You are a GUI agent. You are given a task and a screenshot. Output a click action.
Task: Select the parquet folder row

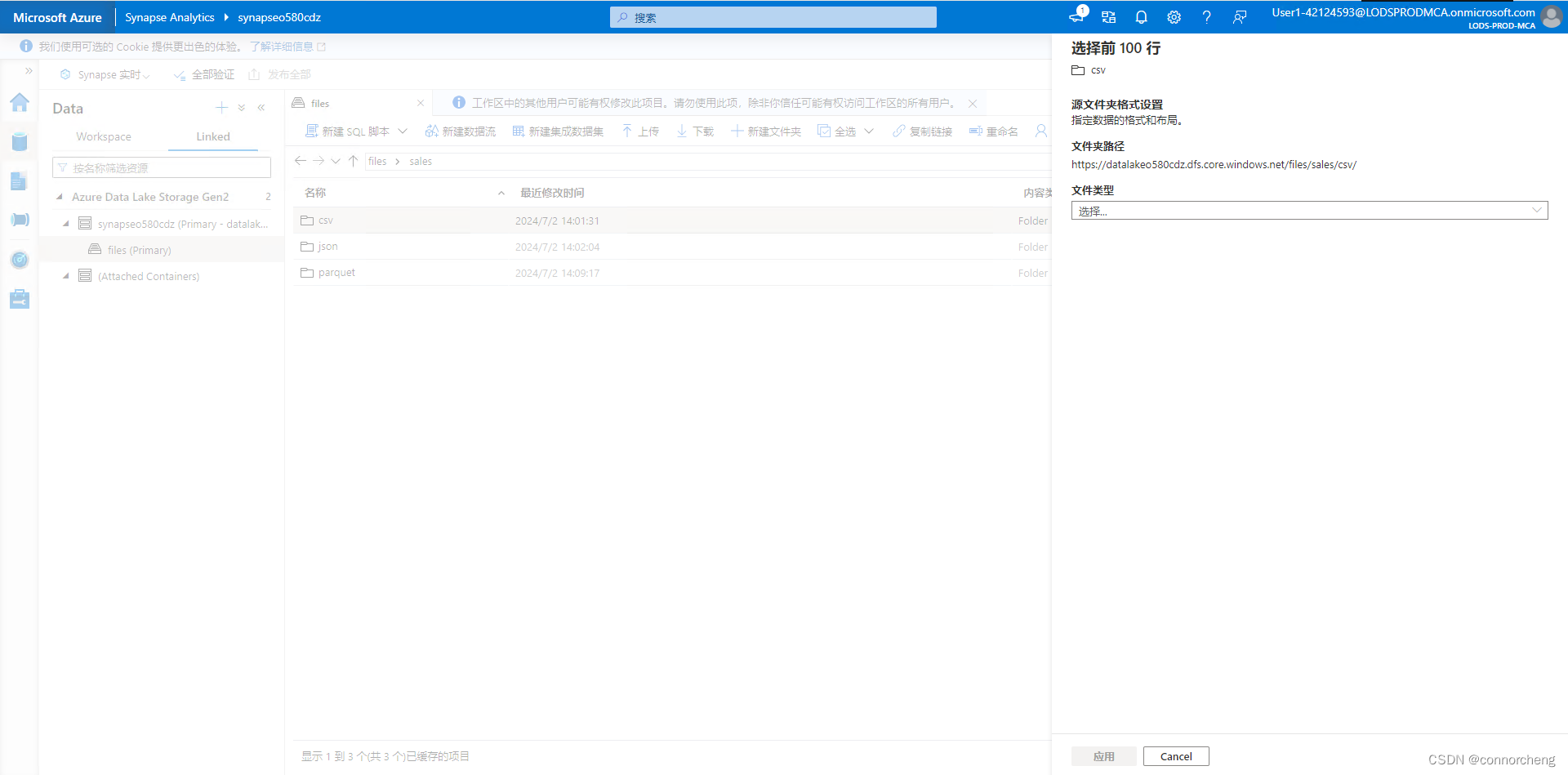(x=672, y=273)
